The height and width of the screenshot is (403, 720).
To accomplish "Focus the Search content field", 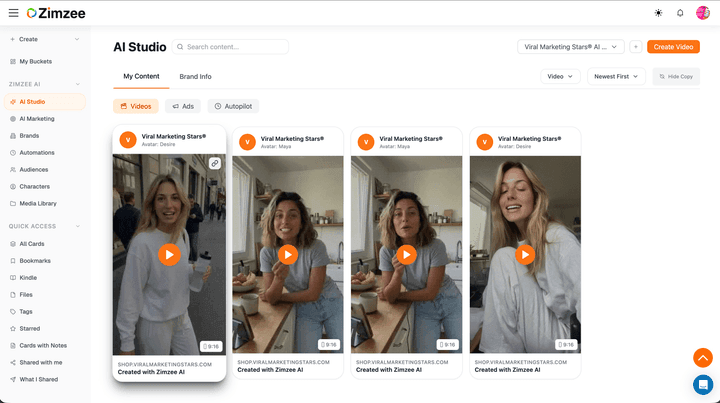I will [x=230, y=47].
